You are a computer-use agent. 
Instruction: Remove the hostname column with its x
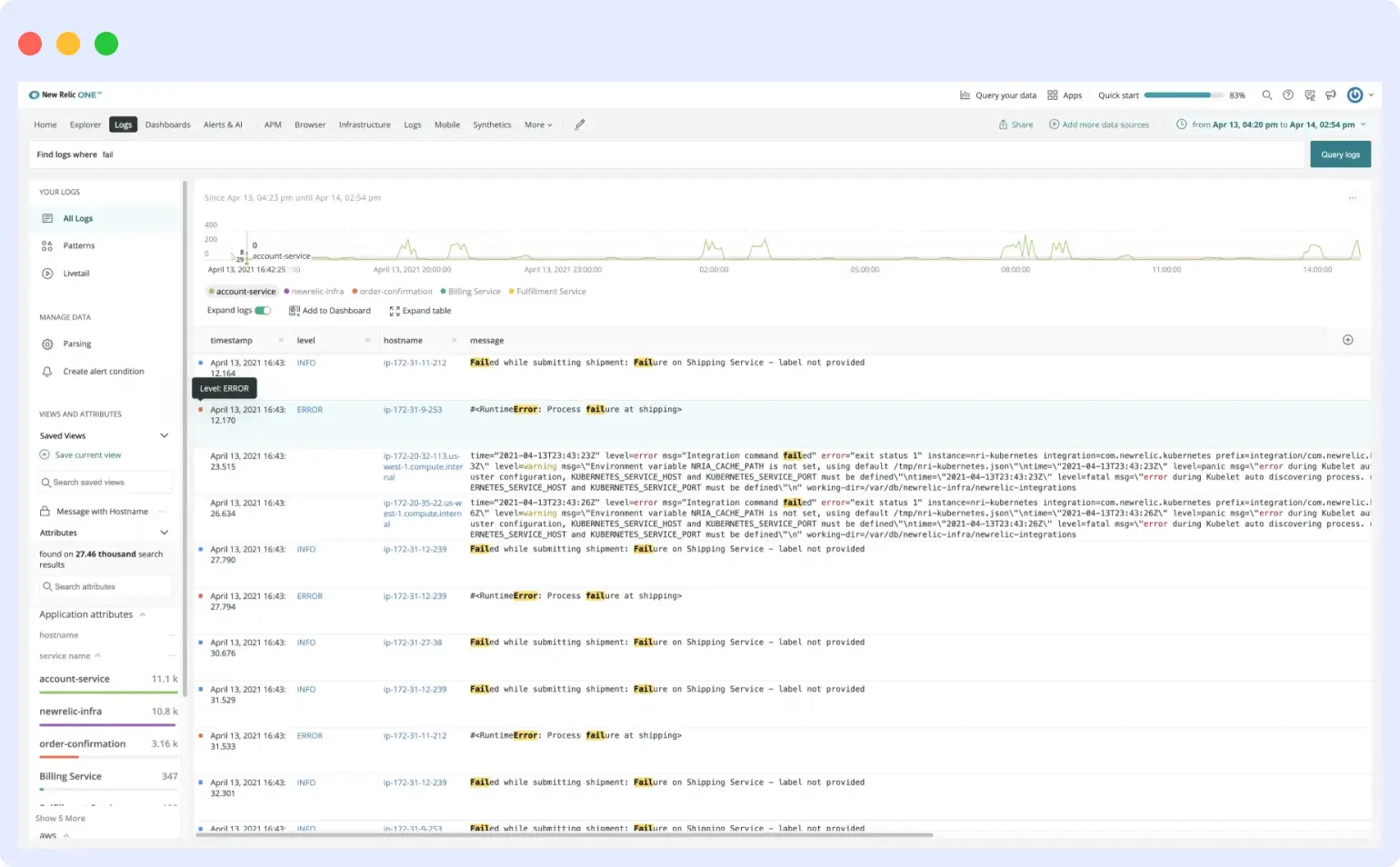click(x=454, y=340)
